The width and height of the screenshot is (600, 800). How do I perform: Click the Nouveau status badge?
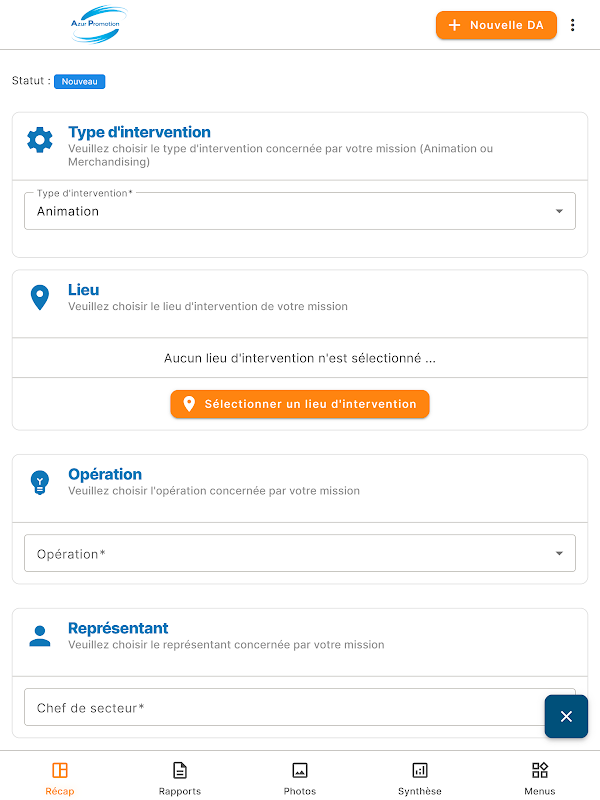click(x=80, y=82)
